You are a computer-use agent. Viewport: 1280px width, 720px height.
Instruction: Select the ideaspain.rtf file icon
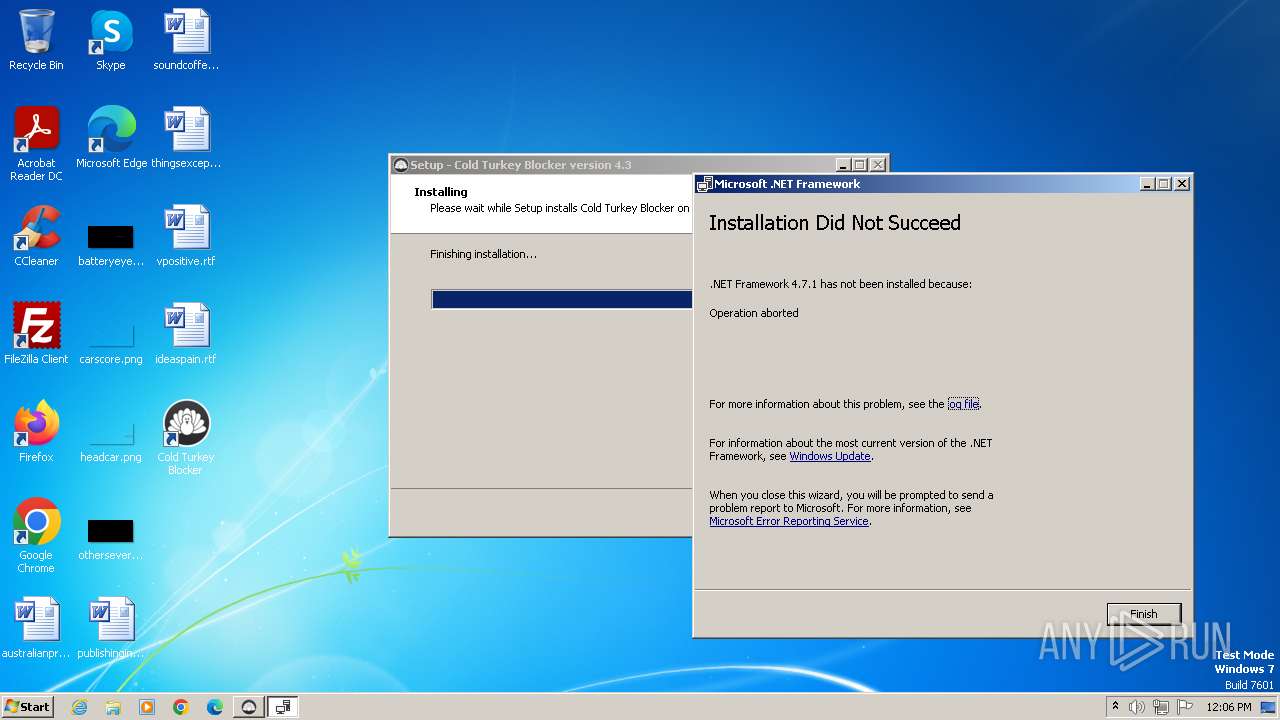click(186, 334)
